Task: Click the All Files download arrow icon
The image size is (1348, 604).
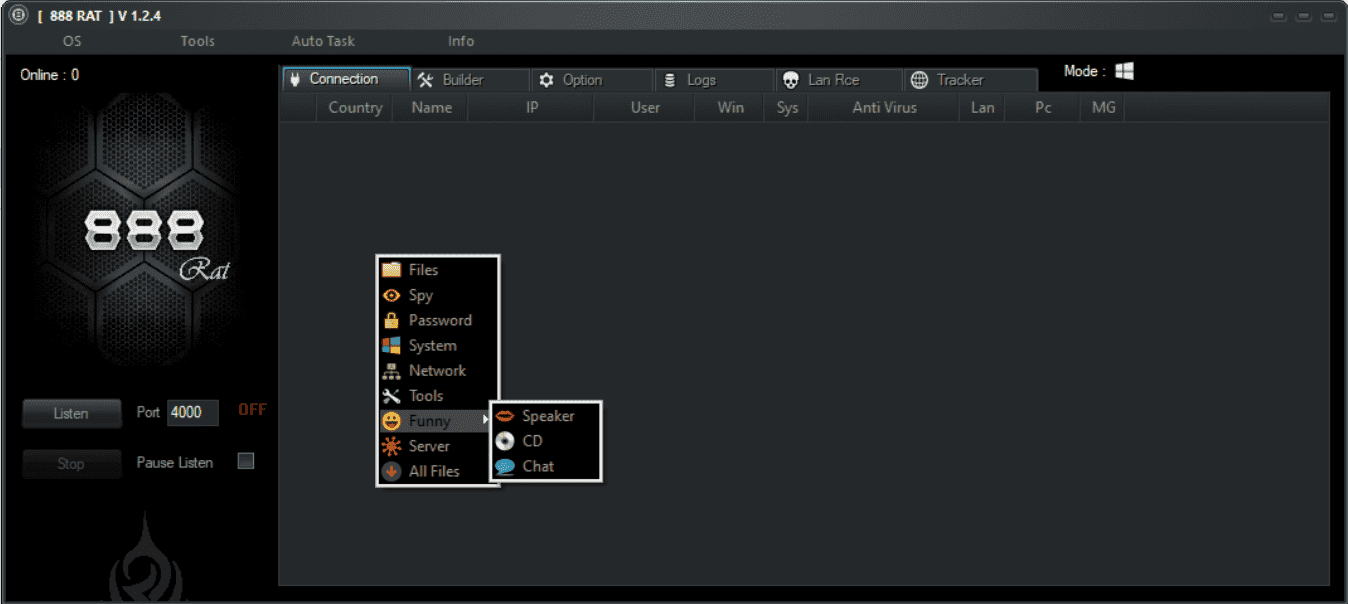Action: click(391, 471)
